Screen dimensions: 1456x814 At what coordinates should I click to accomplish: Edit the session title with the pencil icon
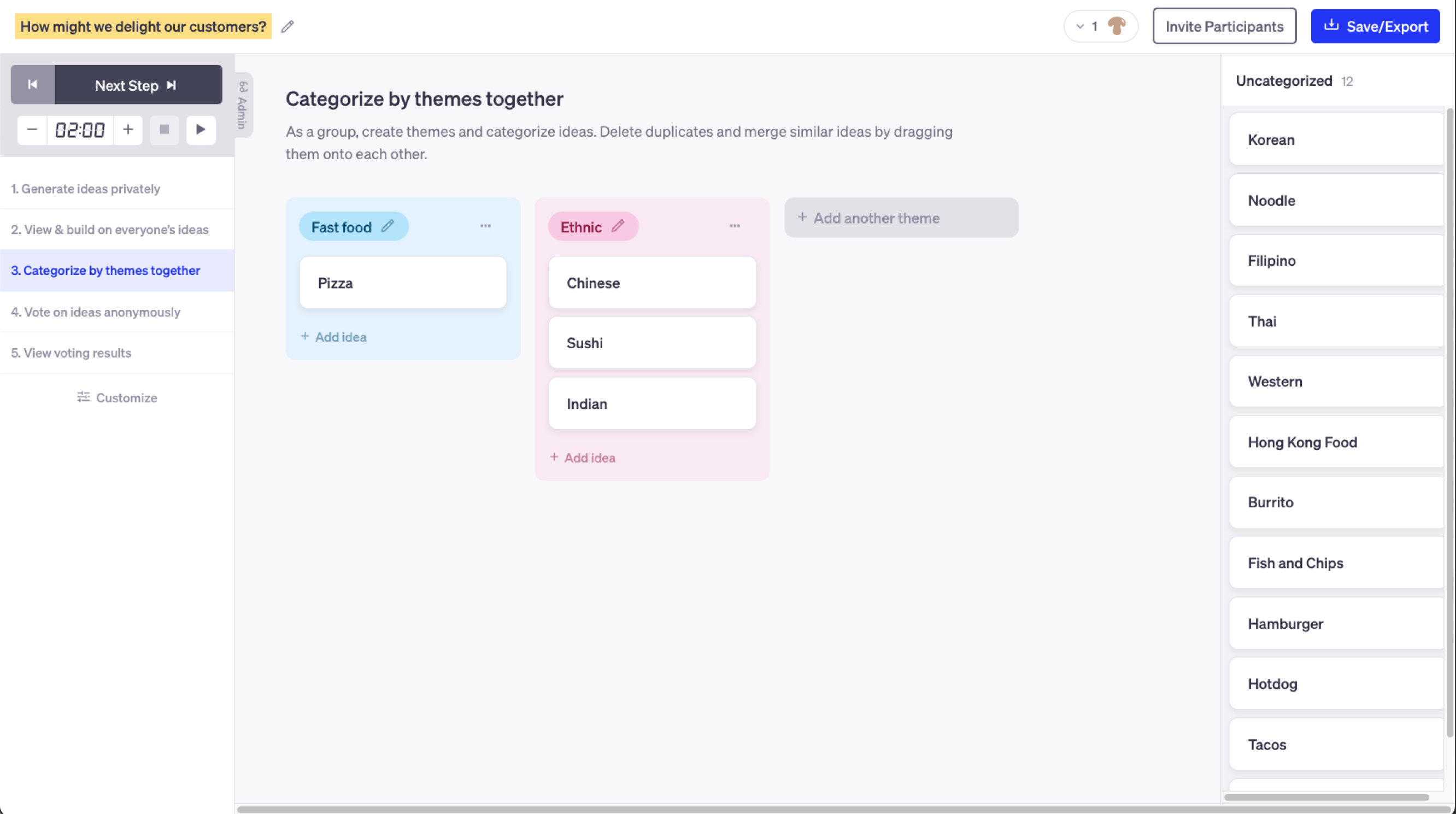[287, 26]
